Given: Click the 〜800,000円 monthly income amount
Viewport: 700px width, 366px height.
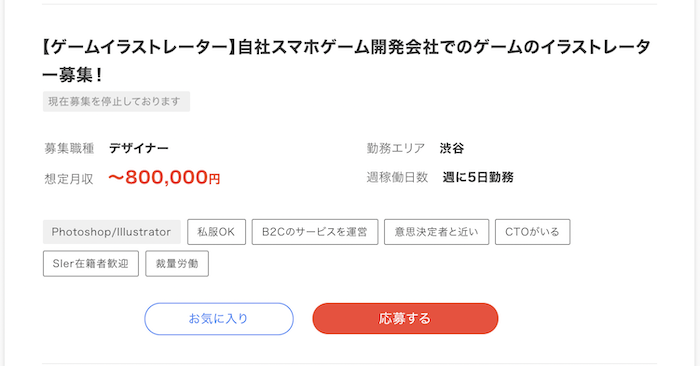Looking at the screenshot, I should [x=164, y=178].
